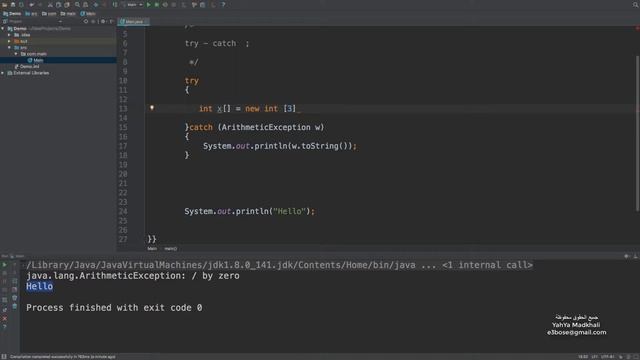Viewport: 640px width, 360px height.
Task: Click the tool windows toggle icon in status bar
Action: (x=4, y=356)
